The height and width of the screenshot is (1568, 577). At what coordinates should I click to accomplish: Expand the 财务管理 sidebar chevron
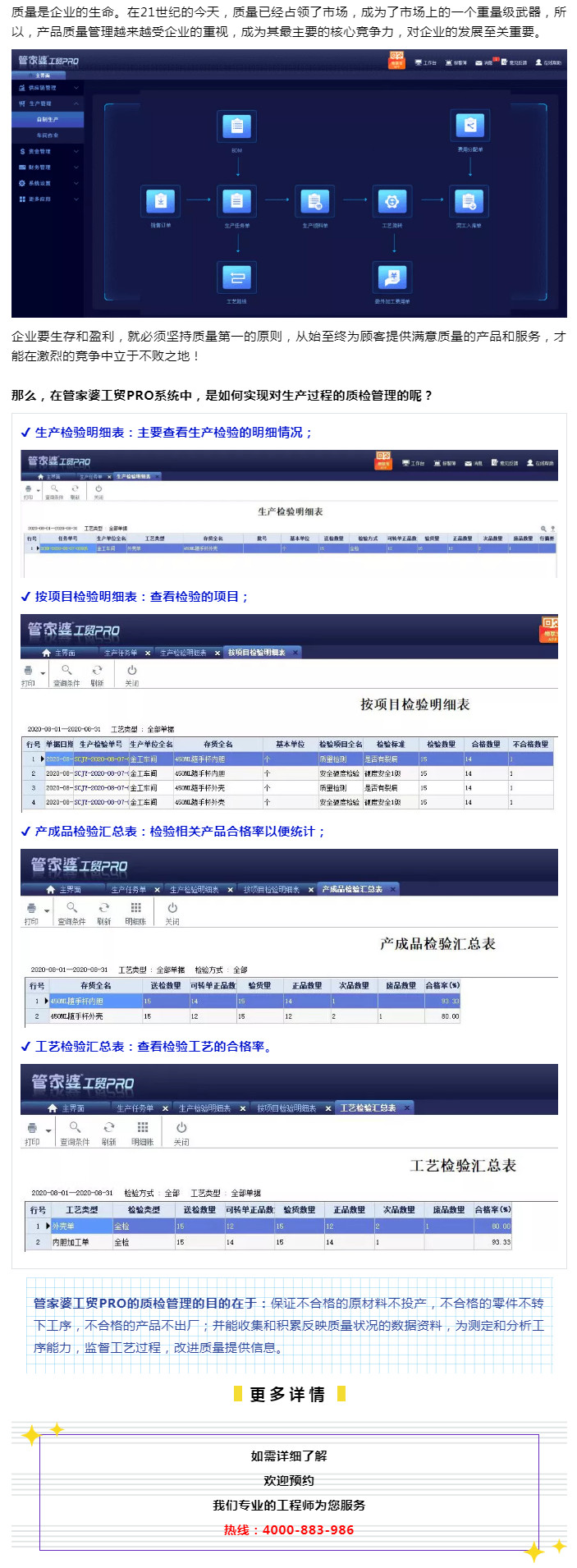coord(76,167)
